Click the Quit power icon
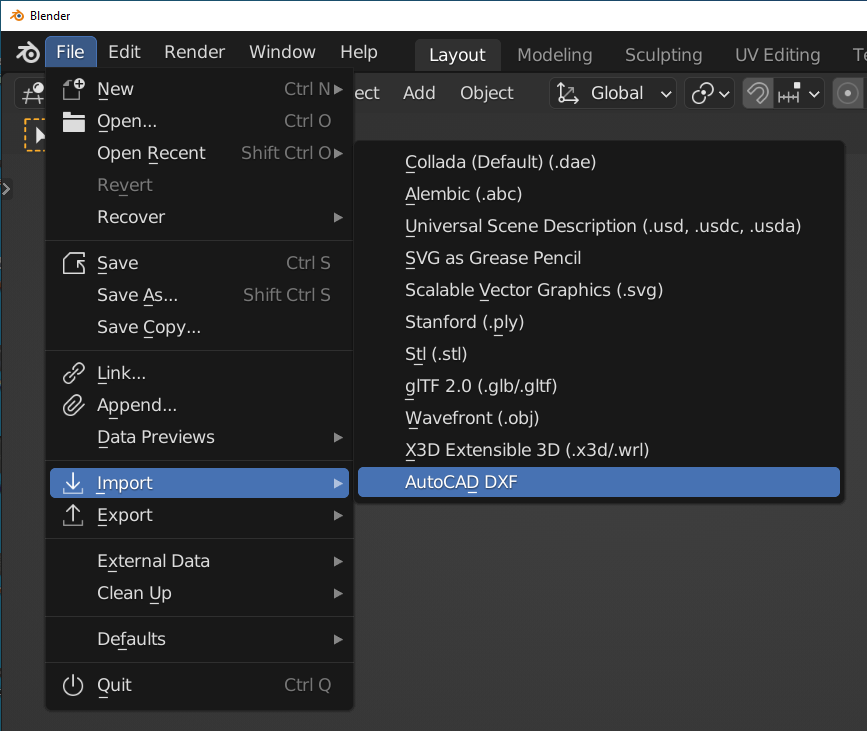The height and width of the screenshot is (731, 867). [73, 685]
